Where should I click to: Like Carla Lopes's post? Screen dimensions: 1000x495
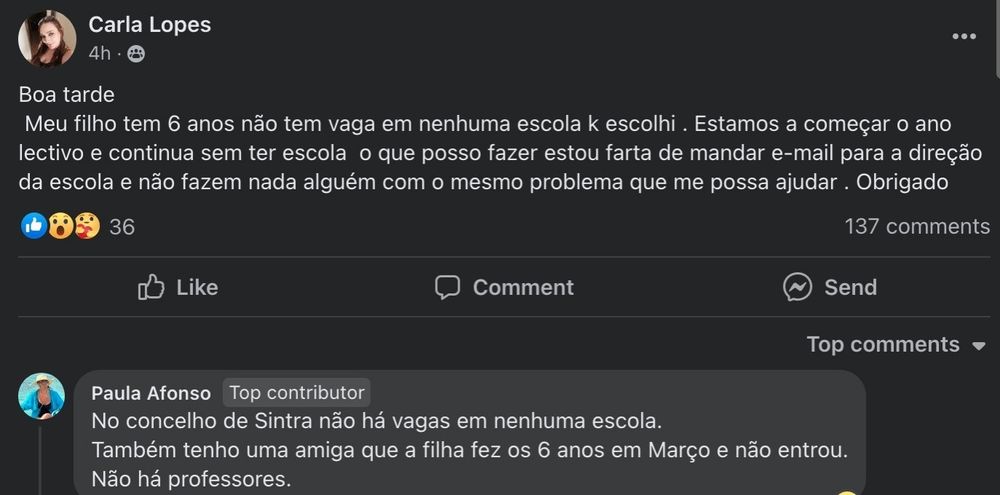pyautogui.click(x=178, y=288)
